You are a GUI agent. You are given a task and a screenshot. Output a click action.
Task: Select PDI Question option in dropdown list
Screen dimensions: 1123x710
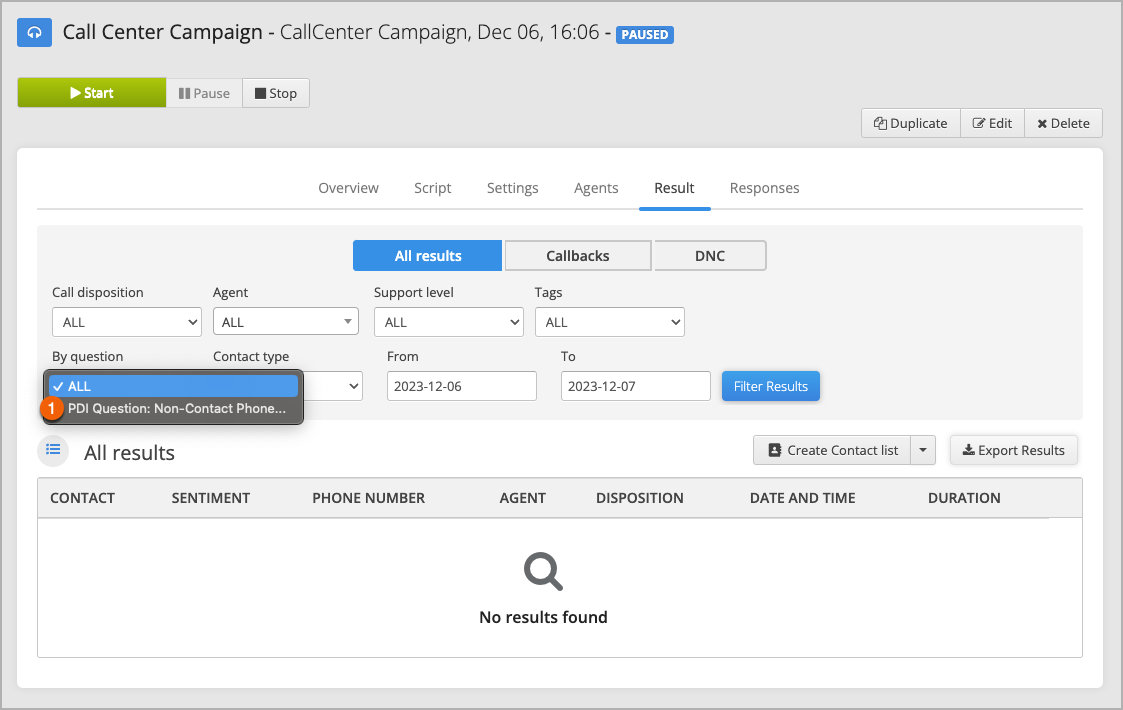pyautogui.click(x=176, y=408)
